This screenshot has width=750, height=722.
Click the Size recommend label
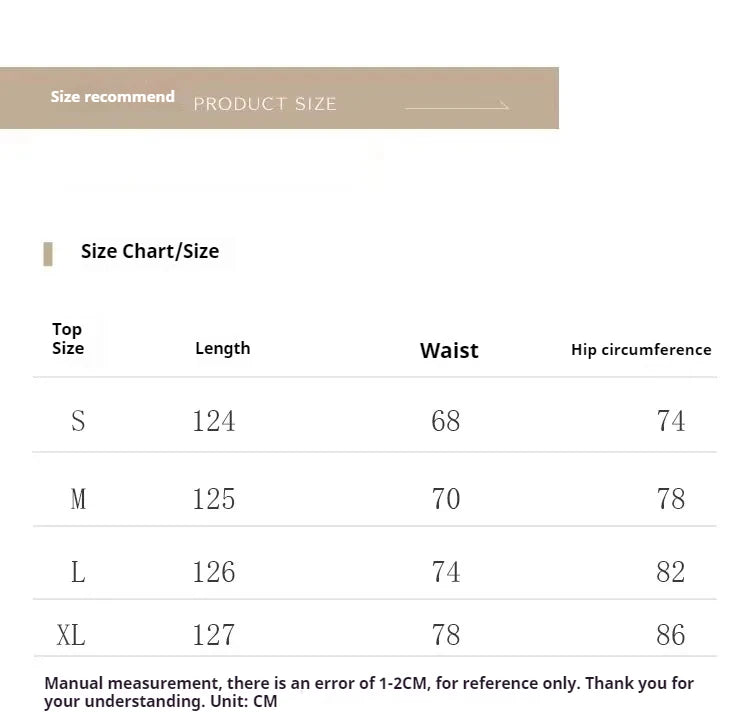pos(112,97)
